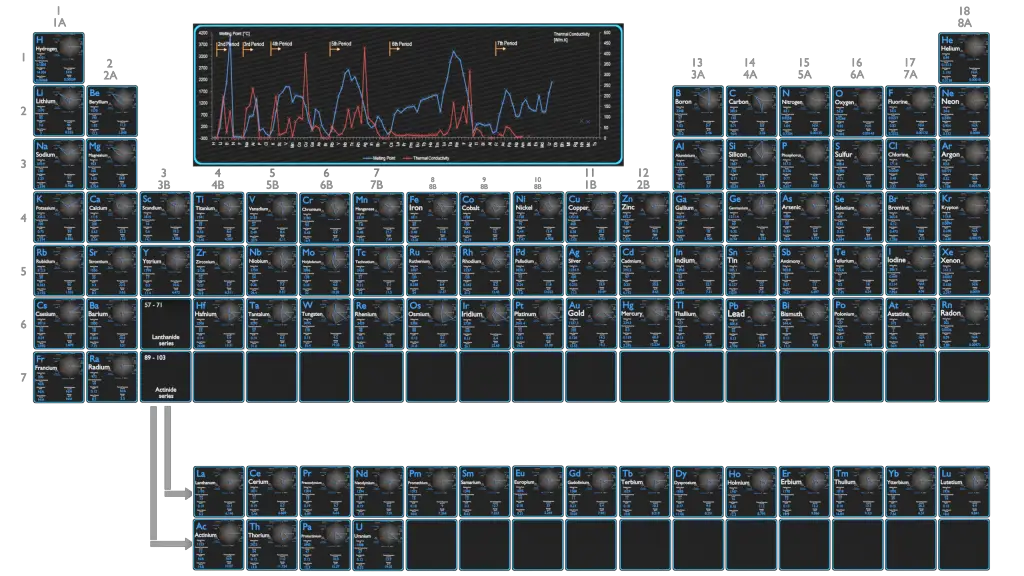The width and height of the screenshot is (1024, 576).
Task: Click the Hydrogen element tile
Action: (x=58, y=58)
